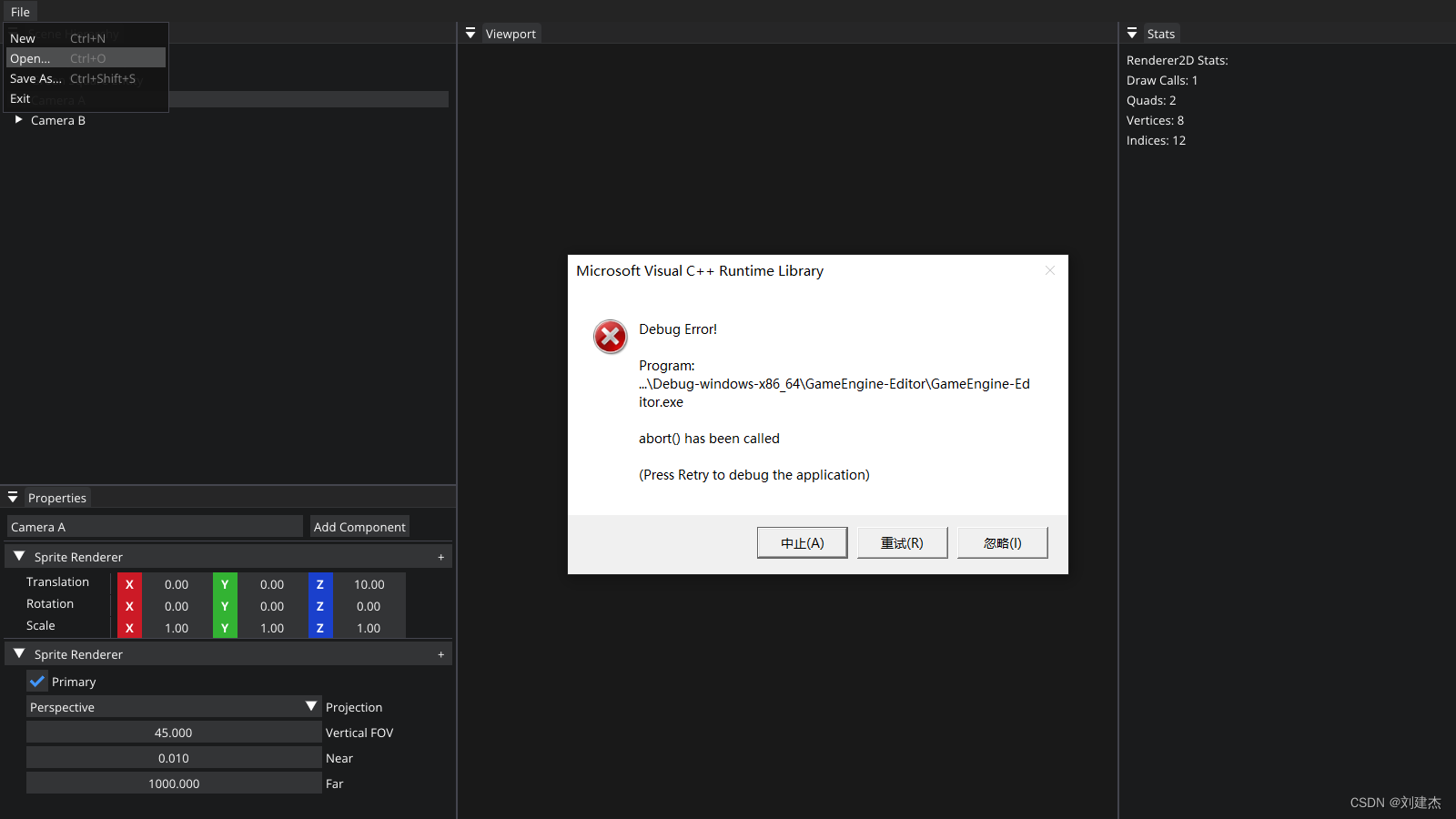Select New from the File menu
1456x819 pixels.
(23, 38)
